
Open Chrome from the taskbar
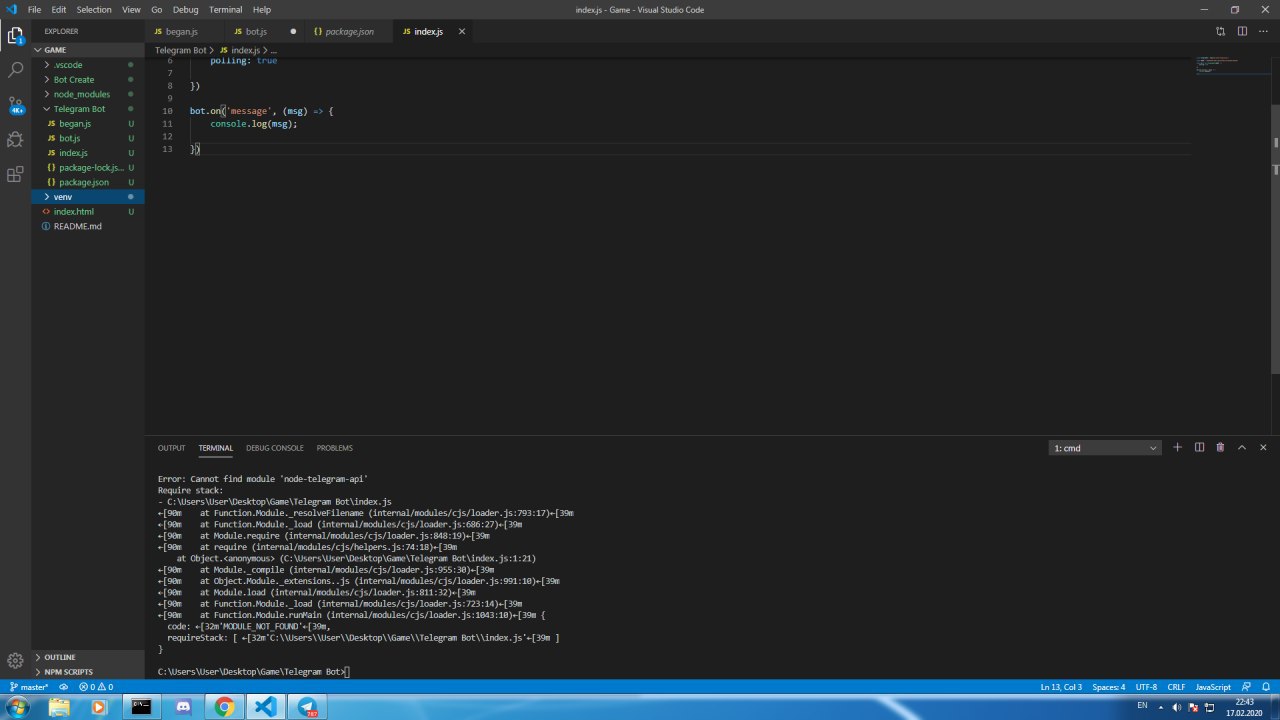224,707
